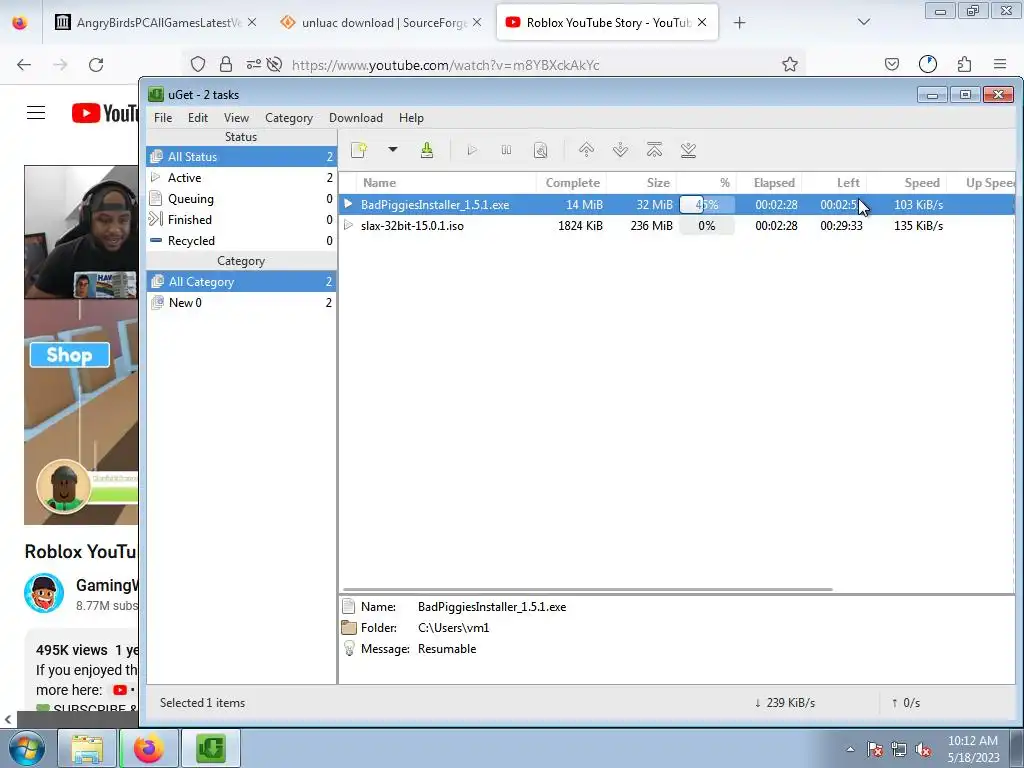
Task: Select All Status in the status list
Action: (x=242, y=157)
